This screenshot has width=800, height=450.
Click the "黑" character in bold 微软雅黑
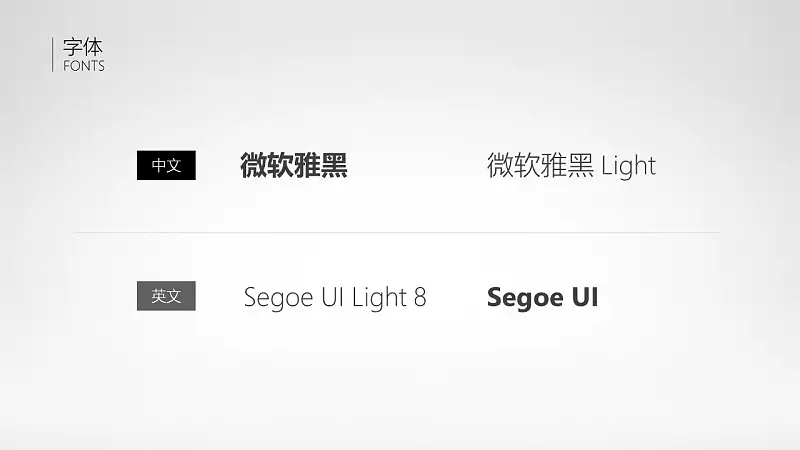tap(334, 165)
